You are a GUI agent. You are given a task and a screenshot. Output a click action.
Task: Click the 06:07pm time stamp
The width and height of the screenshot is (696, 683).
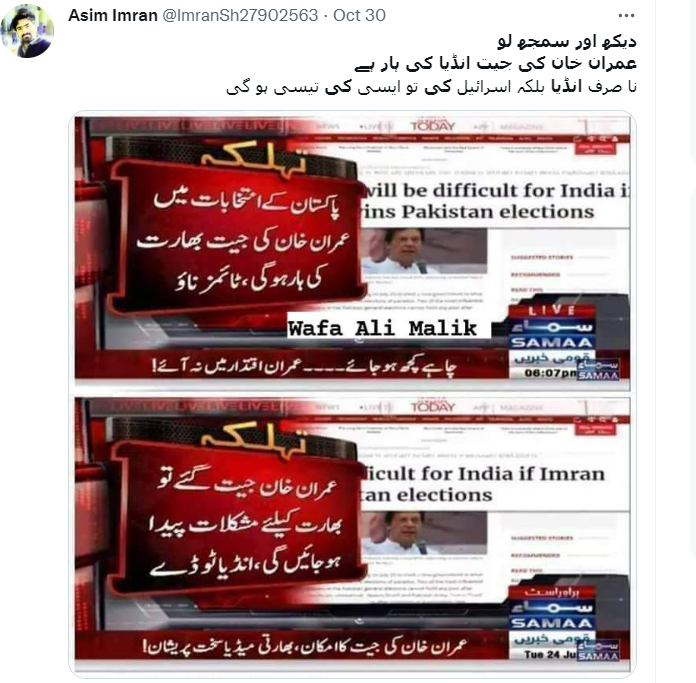(550, 372)
